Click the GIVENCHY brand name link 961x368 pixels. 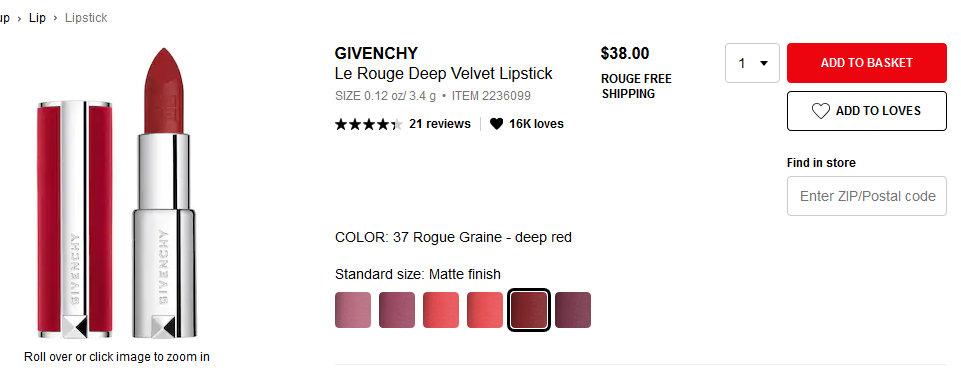[x=376, y=53]
